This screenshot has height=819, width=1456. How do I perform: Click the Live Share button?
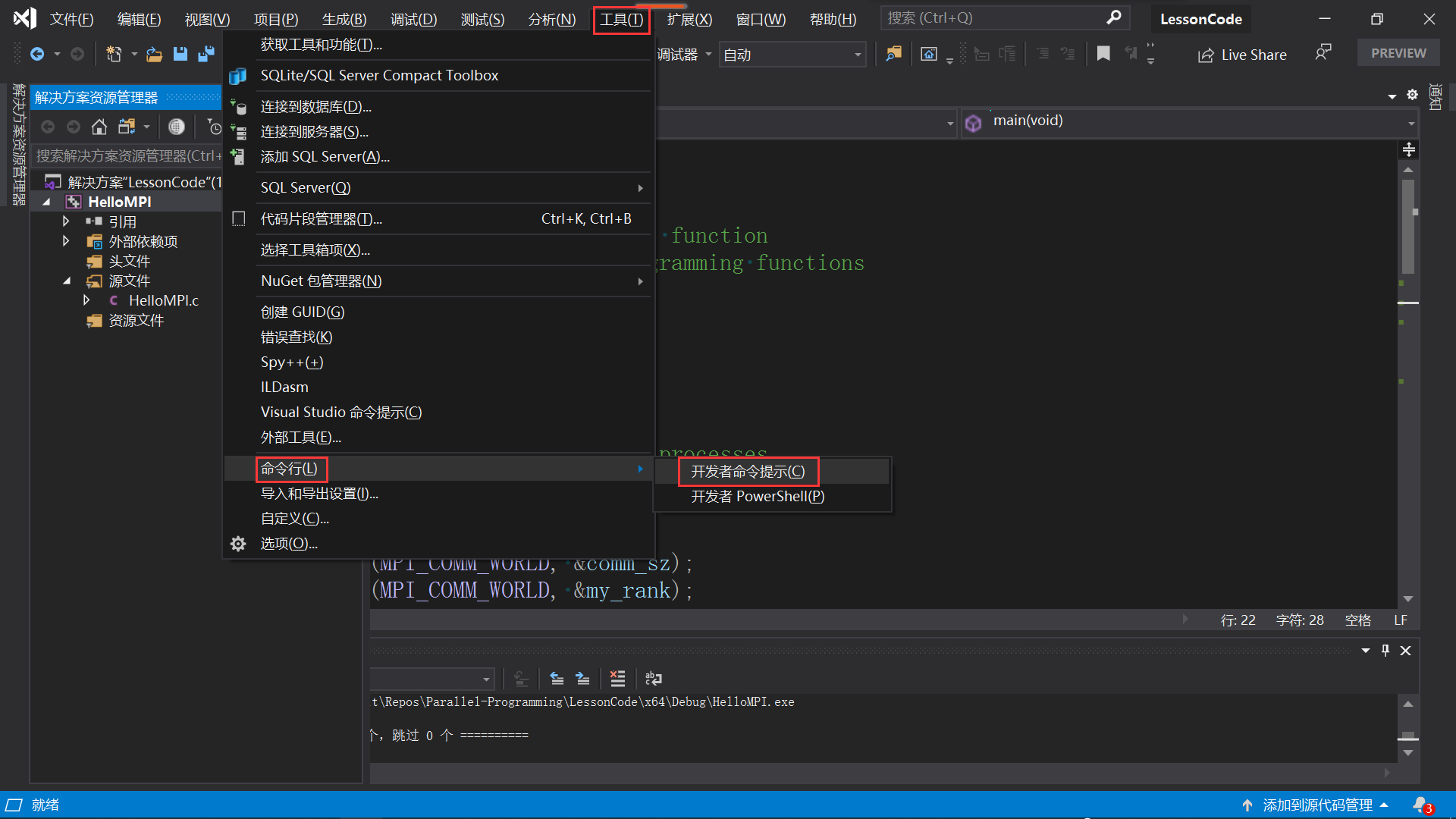(1242, 55)
